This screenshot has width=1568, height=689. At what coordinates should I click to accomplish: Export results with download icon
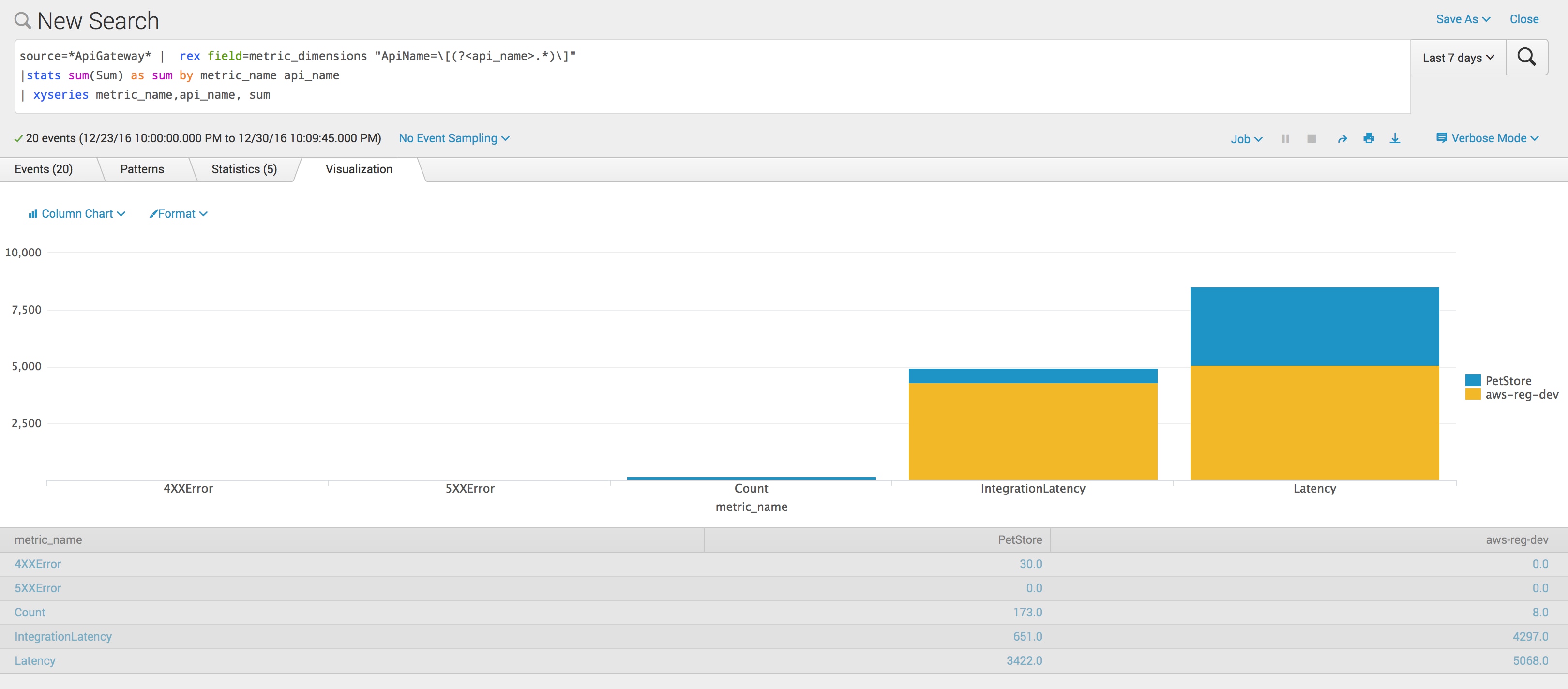pos(1395,138)
